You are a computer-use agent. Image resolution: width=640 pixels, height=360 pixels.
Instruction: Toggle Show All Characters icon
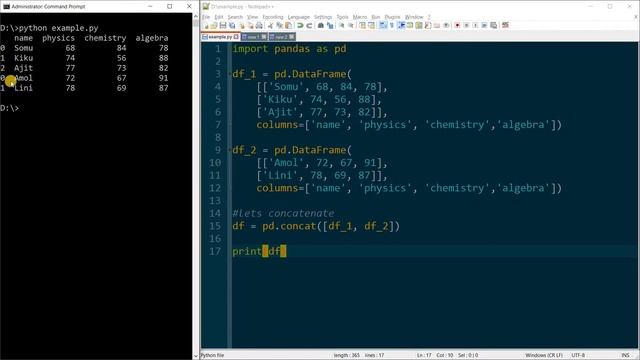(x=391, y=25)
